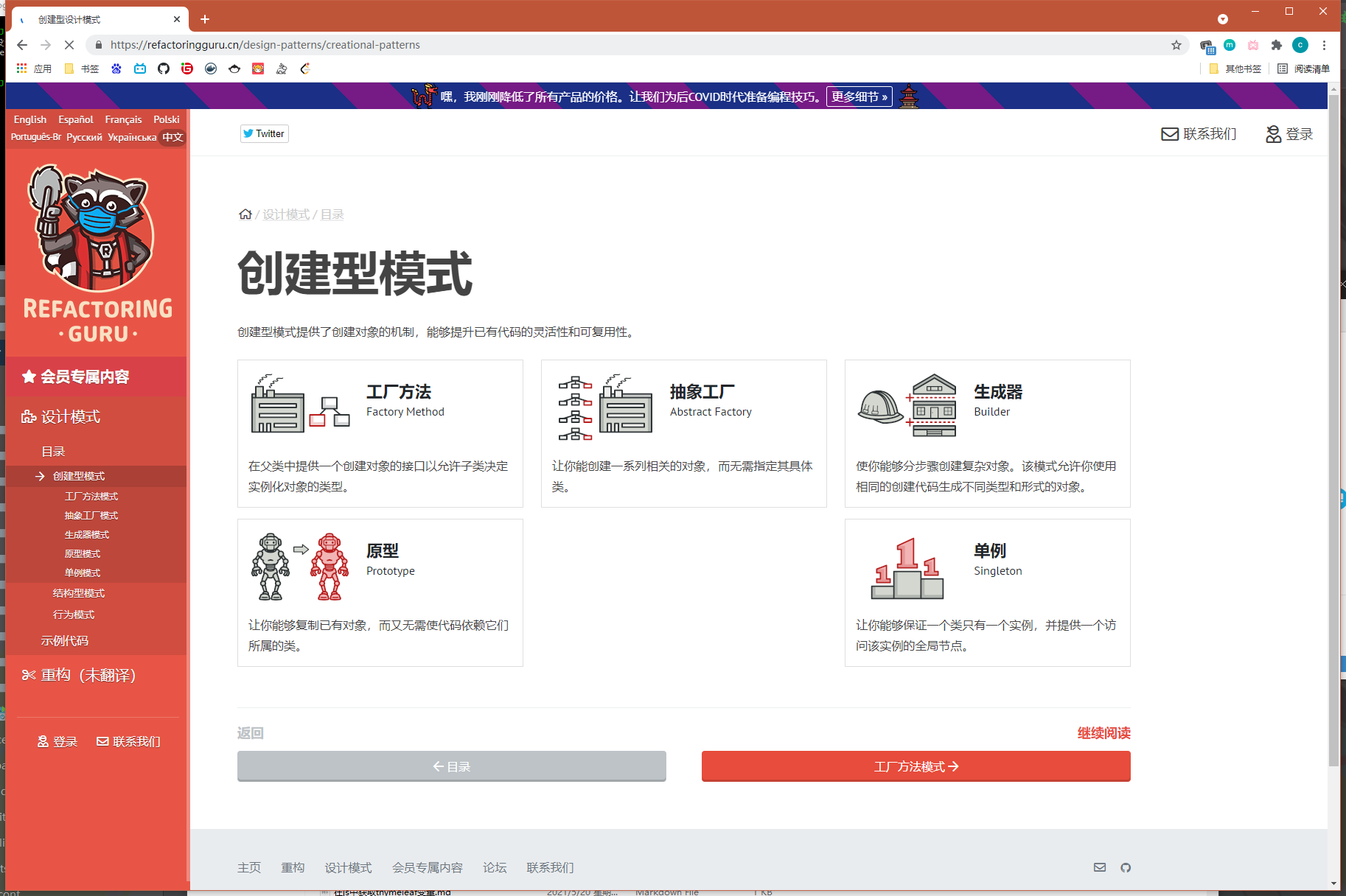Screen dimensions: 1346x896
Task: Click the envelope icon in the footer
Action: pyautogui.click(x=1099, y=867)
